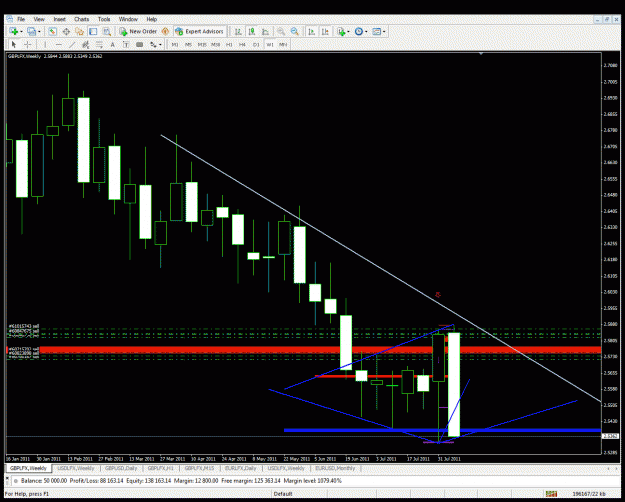625x502 pixels.
Task: Expand the Periods dropdown arrow
Action: [x=366, y=31]
